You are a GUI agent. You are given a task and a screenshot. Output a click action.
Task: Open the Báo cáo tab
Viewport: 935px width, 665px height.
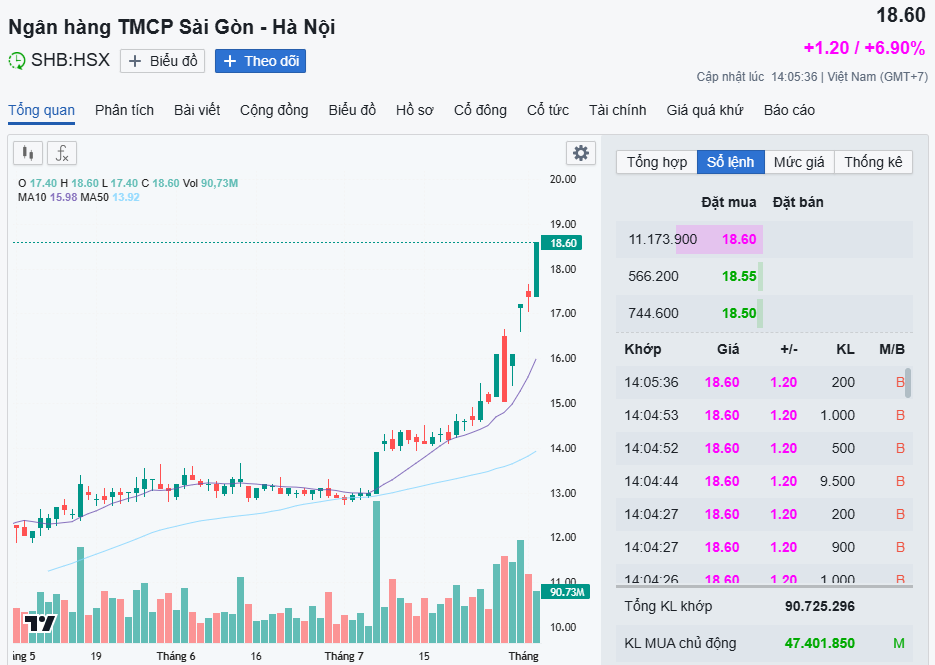tap(789, 110)
